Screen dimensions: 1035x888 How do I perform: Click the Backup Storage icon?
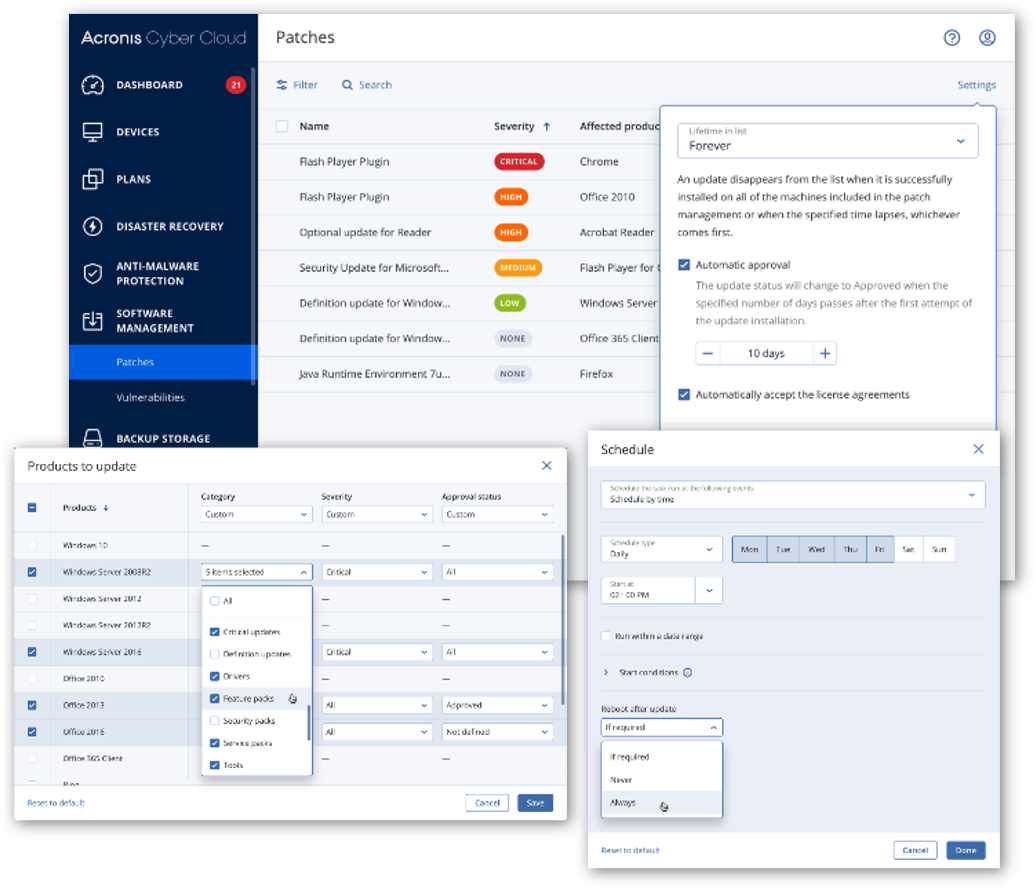tap(92, 438)
